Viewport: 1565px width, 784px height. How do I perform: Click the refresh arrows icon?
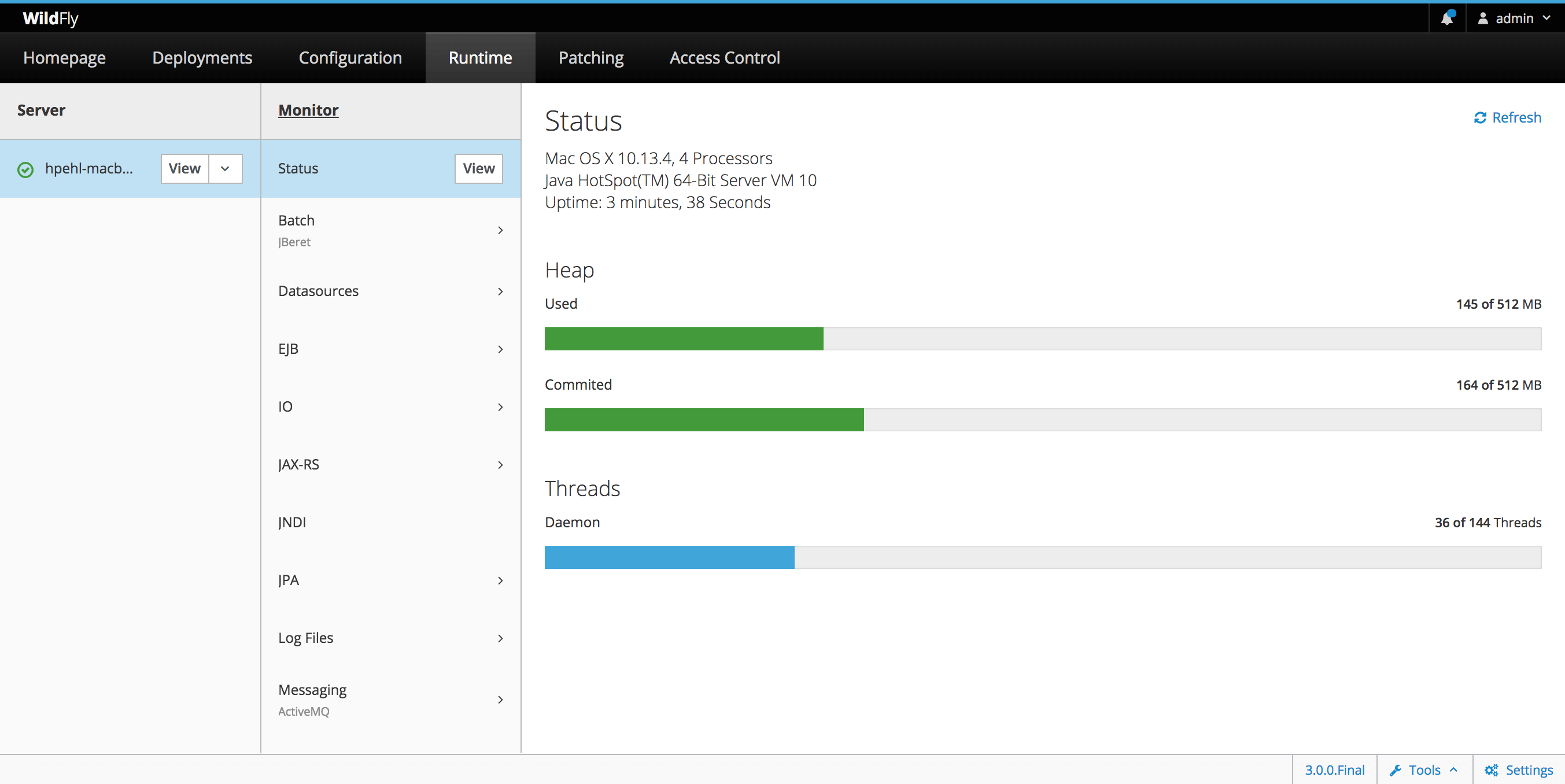coord(1480,118)
